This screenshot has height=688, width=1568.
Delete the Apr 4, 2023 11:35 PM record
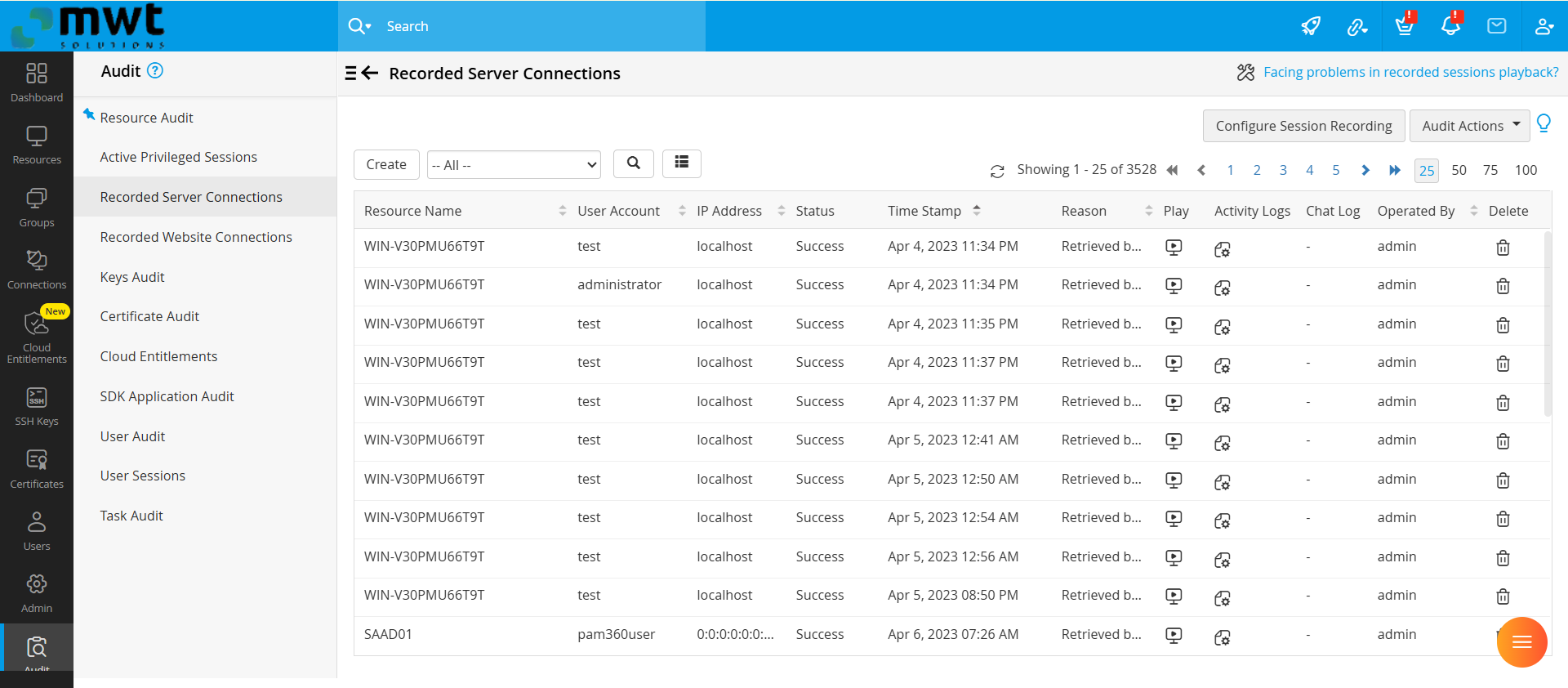coord(1502,325)
